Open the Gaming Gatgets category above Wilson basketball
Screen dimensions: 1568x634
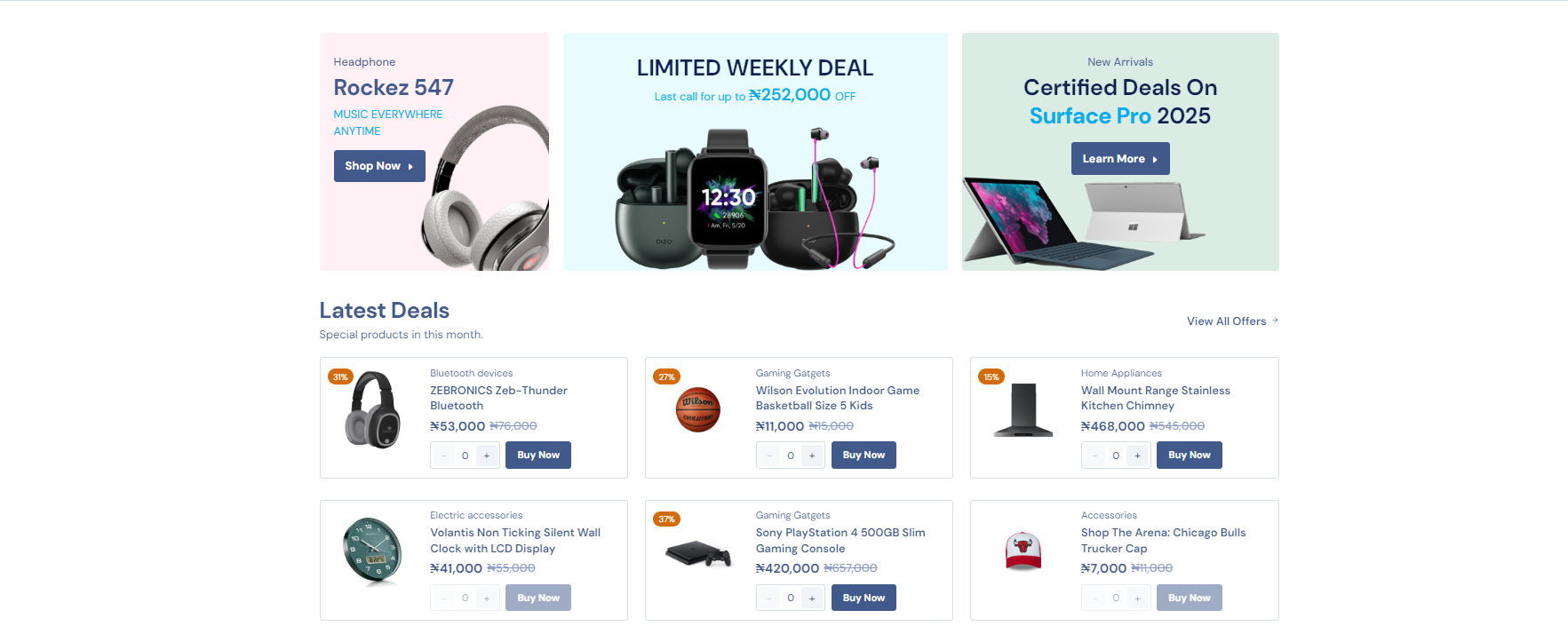(x=792, y=373)
